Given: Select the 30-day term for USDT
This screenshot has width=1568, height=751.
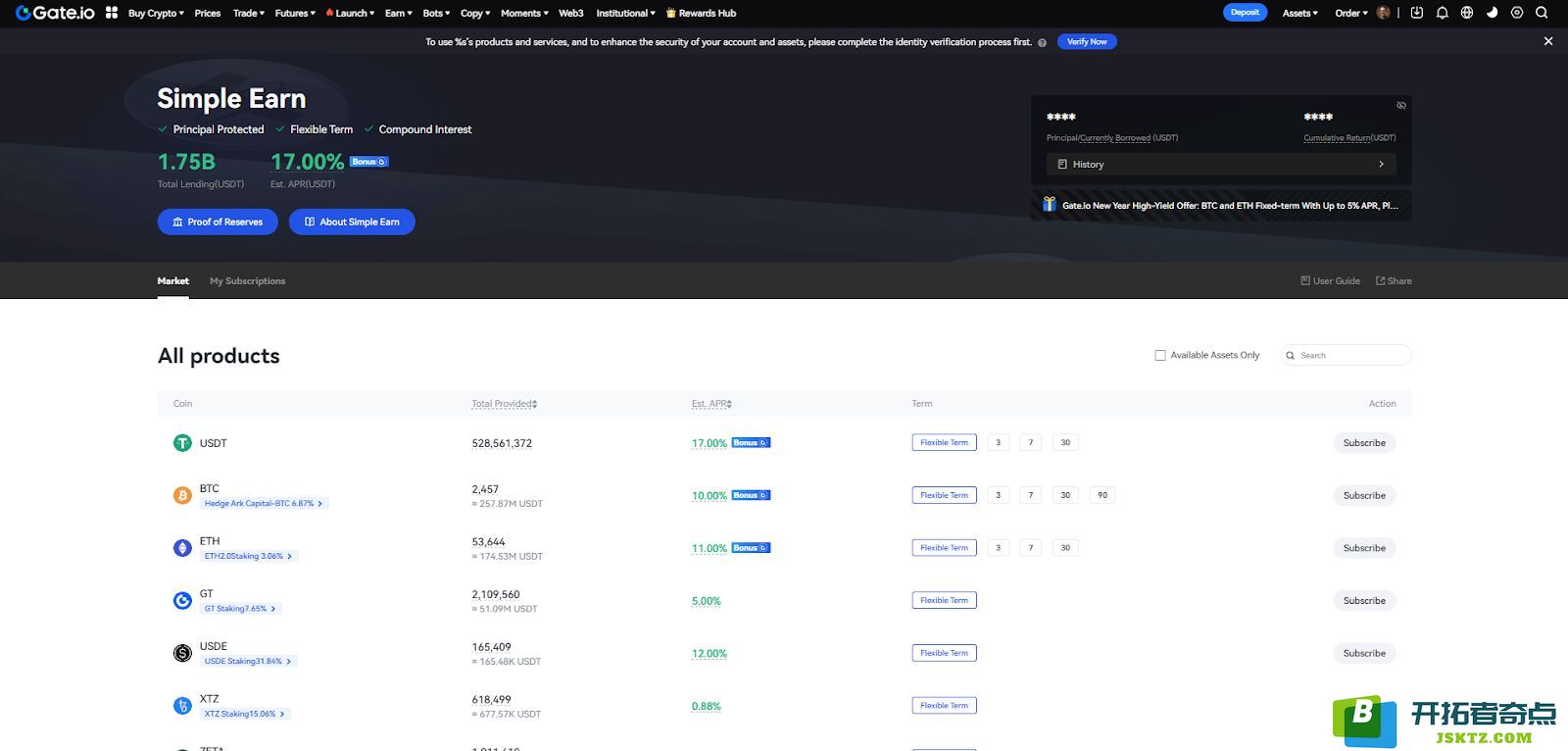Looking at the screenshot, I should (x=1065, y=442).
